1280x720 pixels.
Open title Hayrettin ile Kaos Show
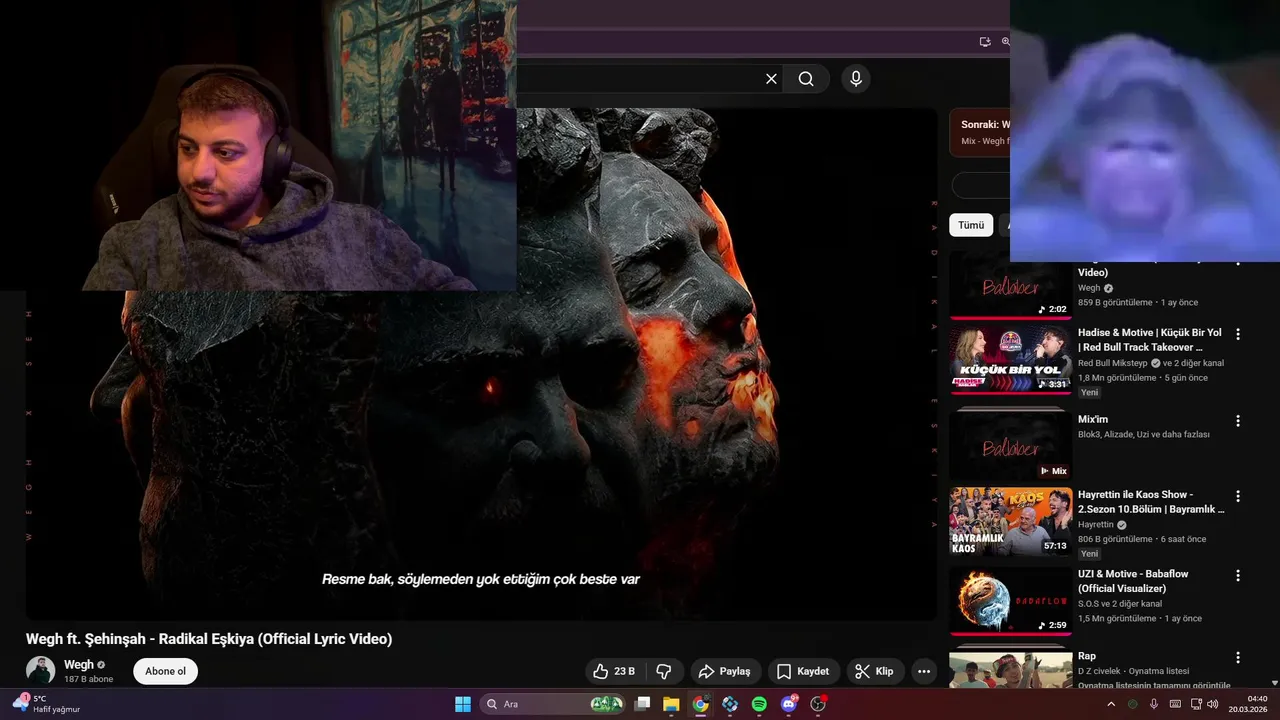point(1151,502)
